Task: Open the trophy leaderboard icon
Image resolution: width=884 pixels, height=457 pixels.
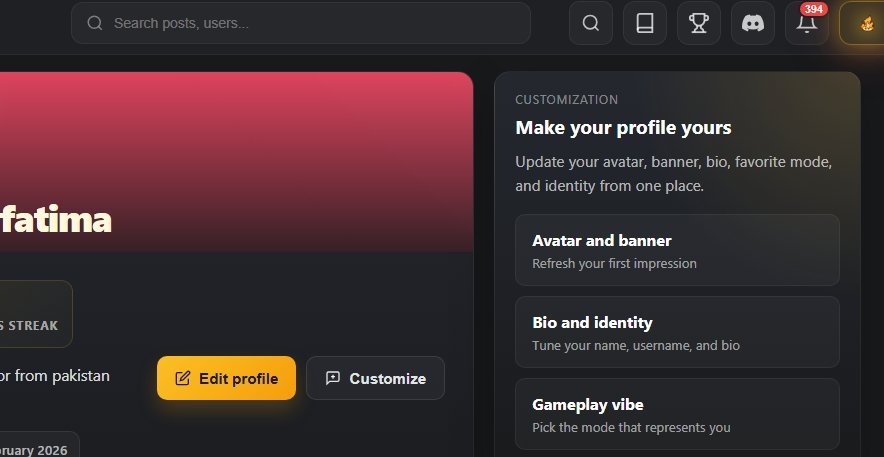Action: point(699,23)
